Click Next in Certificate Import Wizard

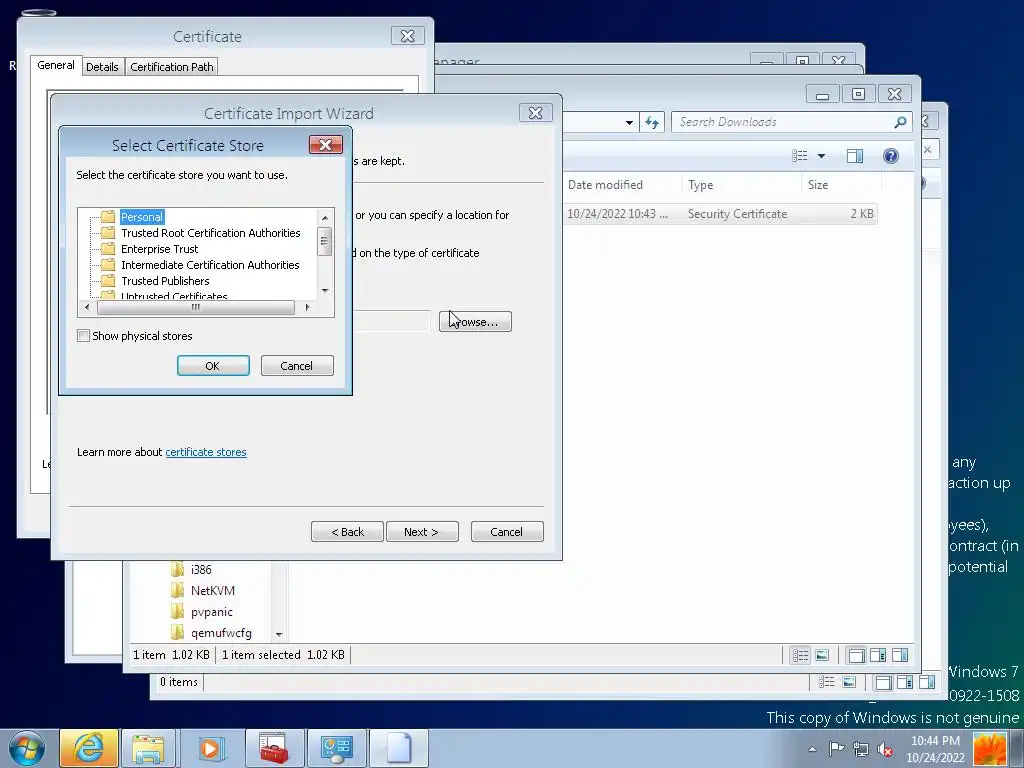[422, 532]
